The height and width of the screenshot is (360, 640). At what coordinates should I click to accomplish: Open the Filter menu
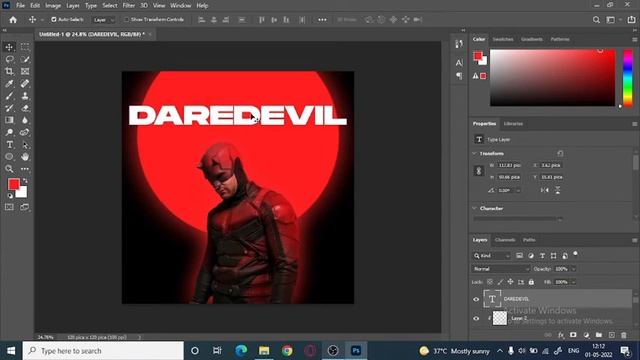pyautogui.click(x=129, y=6)
